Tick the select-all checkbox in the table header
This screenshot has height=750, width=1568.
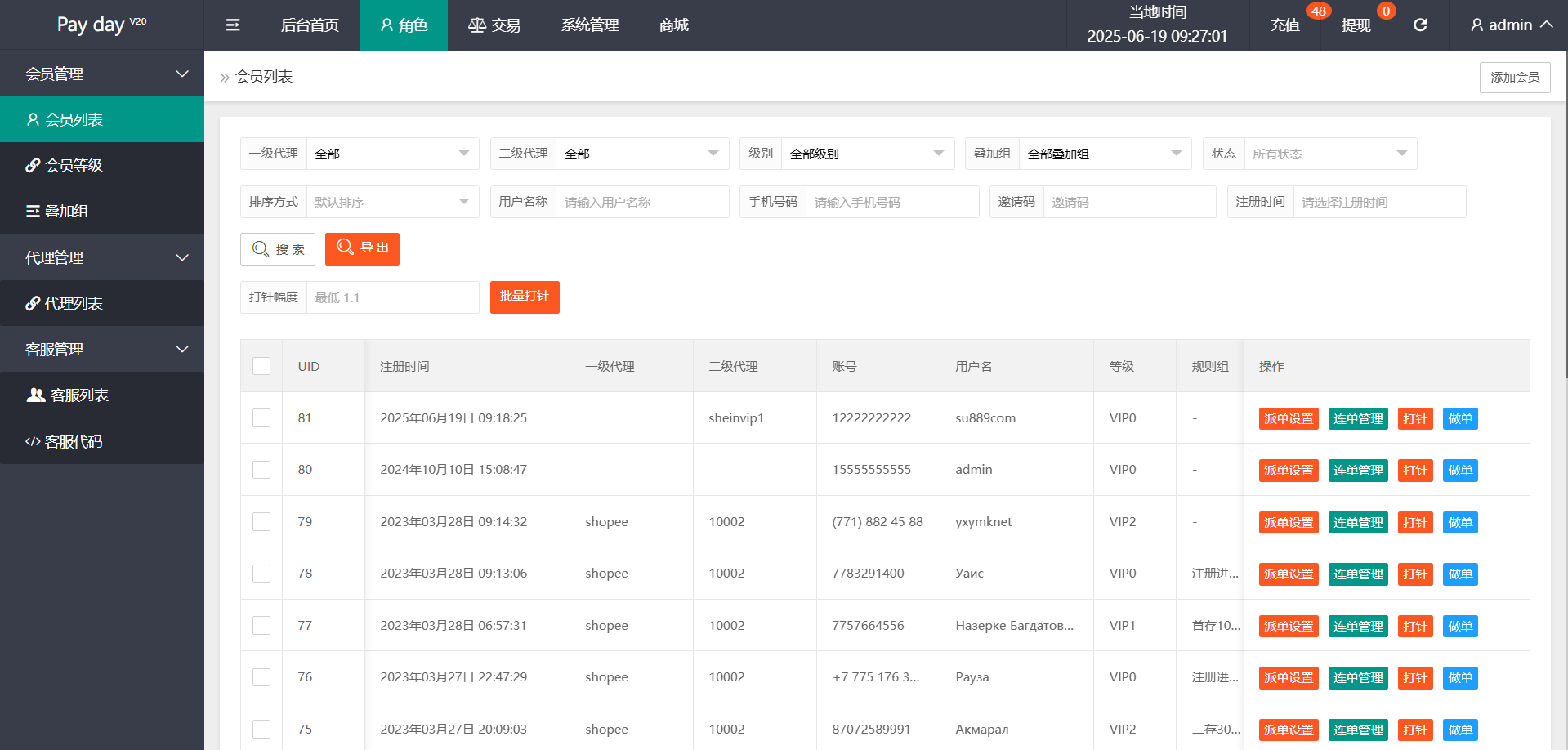261,366
